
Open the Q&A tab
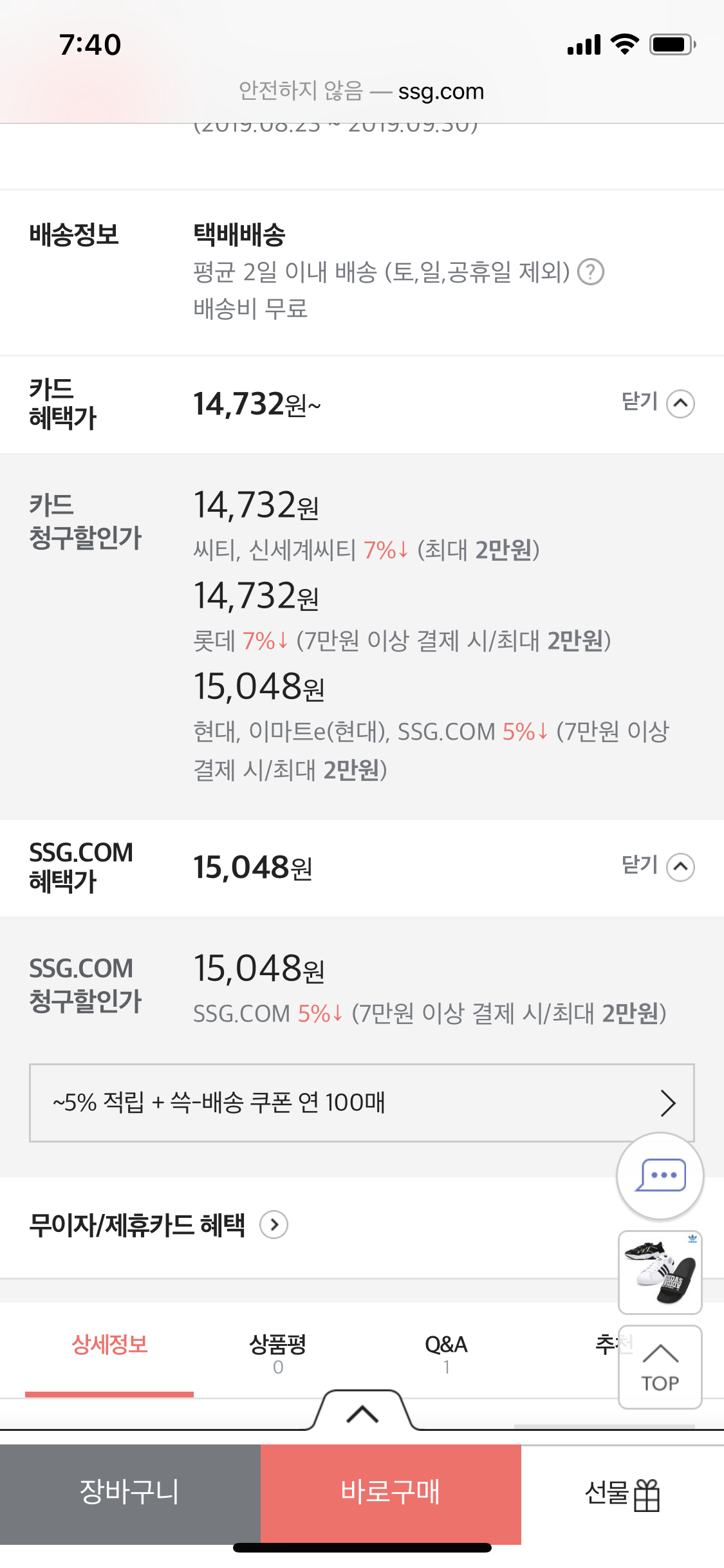click(446, 1351)
